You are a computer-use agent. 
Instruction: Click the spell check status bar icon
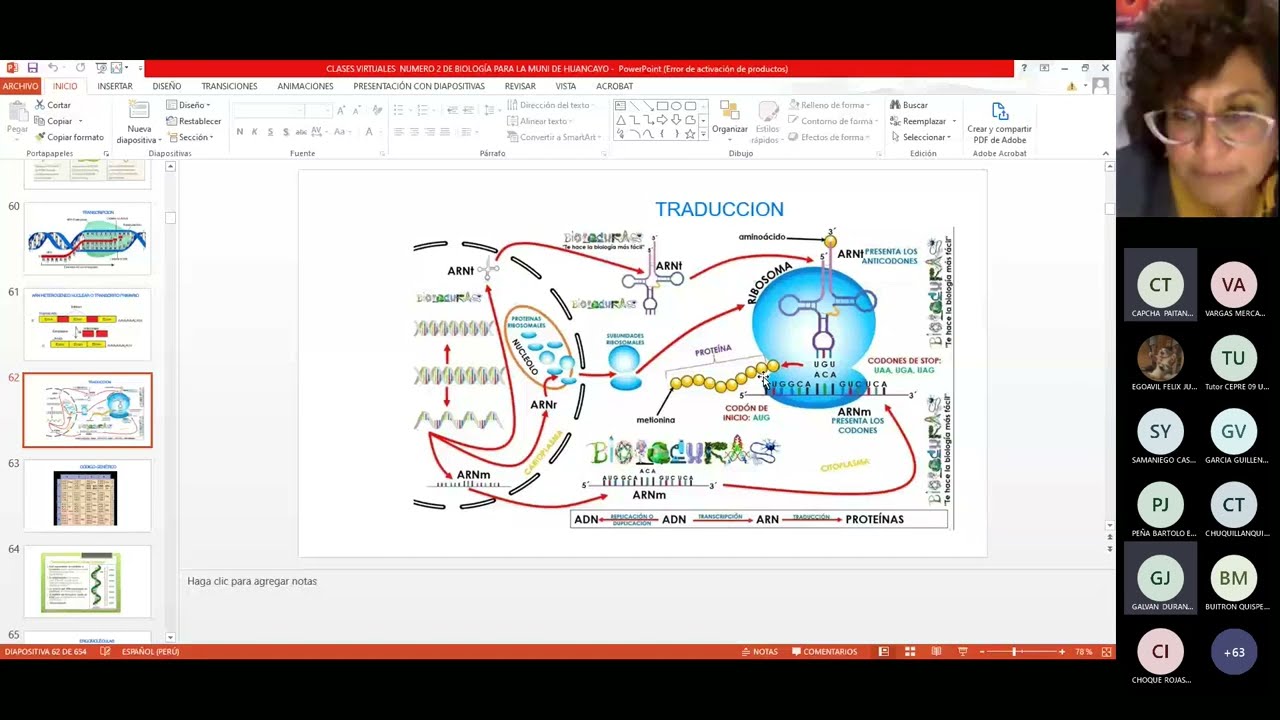tap(105, 651)
